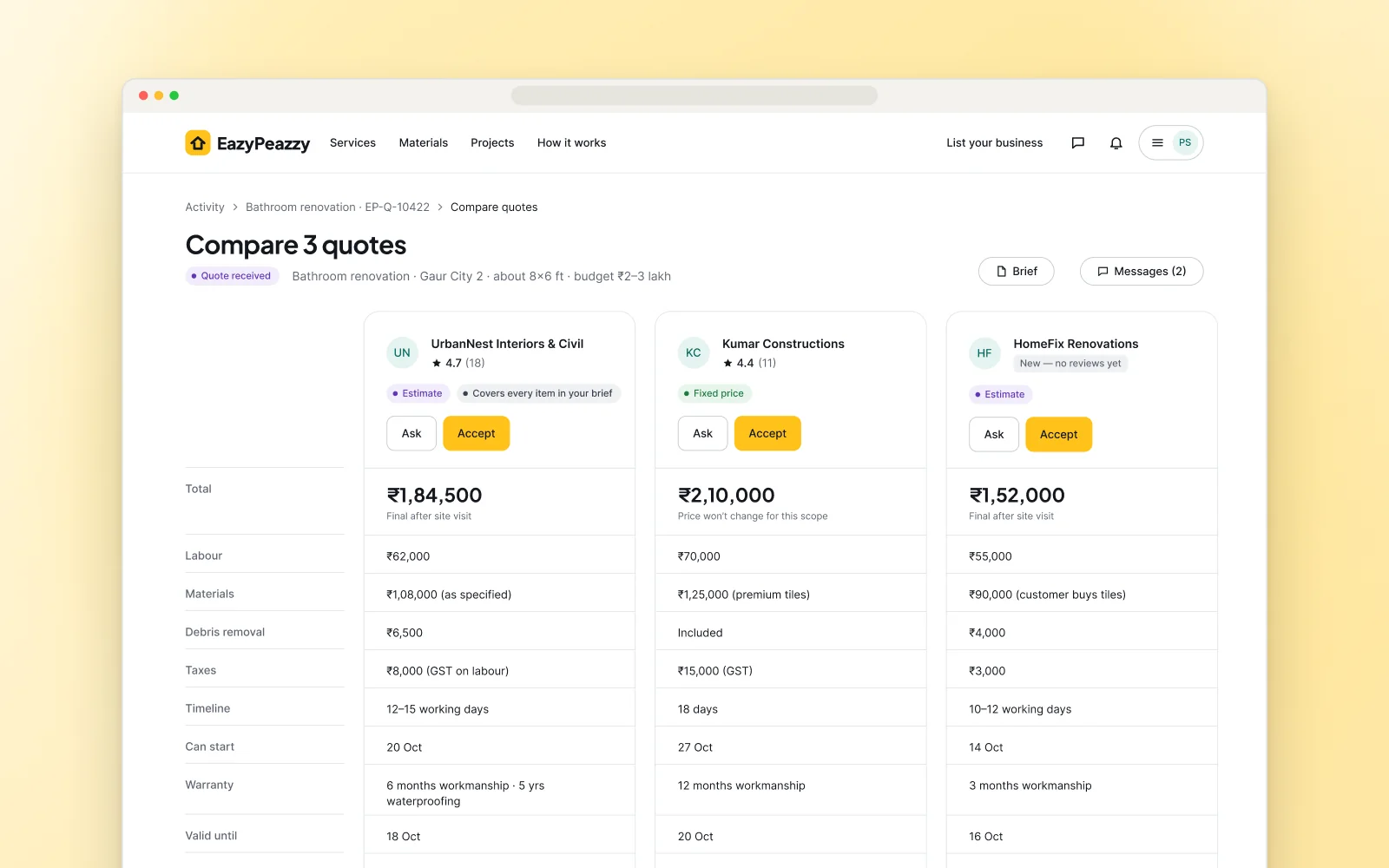Click the 4.7 (18) star rating
This screenshot has height=868, width=1389.
458,364
